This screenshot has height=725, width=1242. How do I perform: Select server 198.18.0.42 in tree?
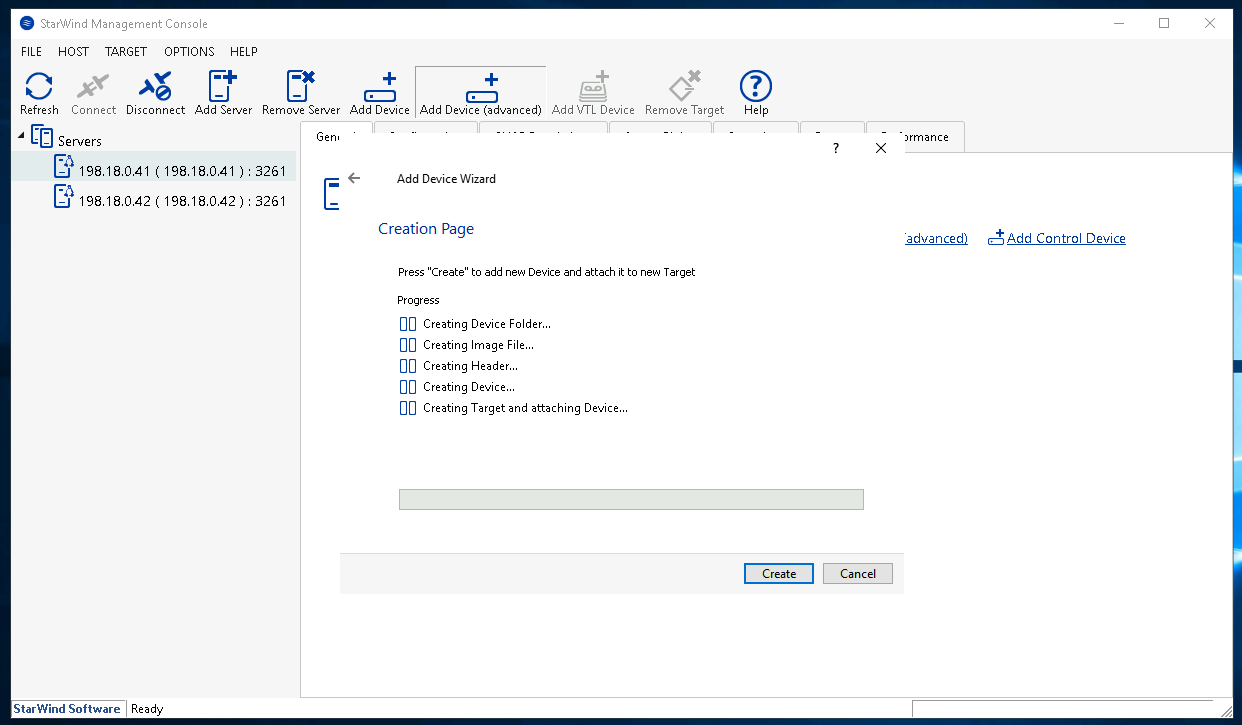pos(182,201)
